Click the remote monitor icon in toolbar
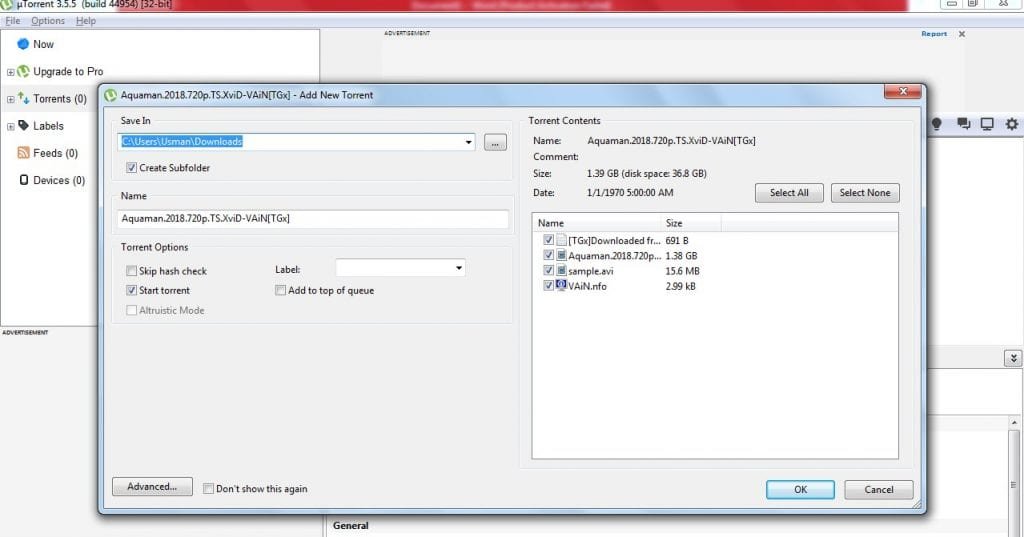This screenshot has height=537, width=1024. [x=987, y=124]
